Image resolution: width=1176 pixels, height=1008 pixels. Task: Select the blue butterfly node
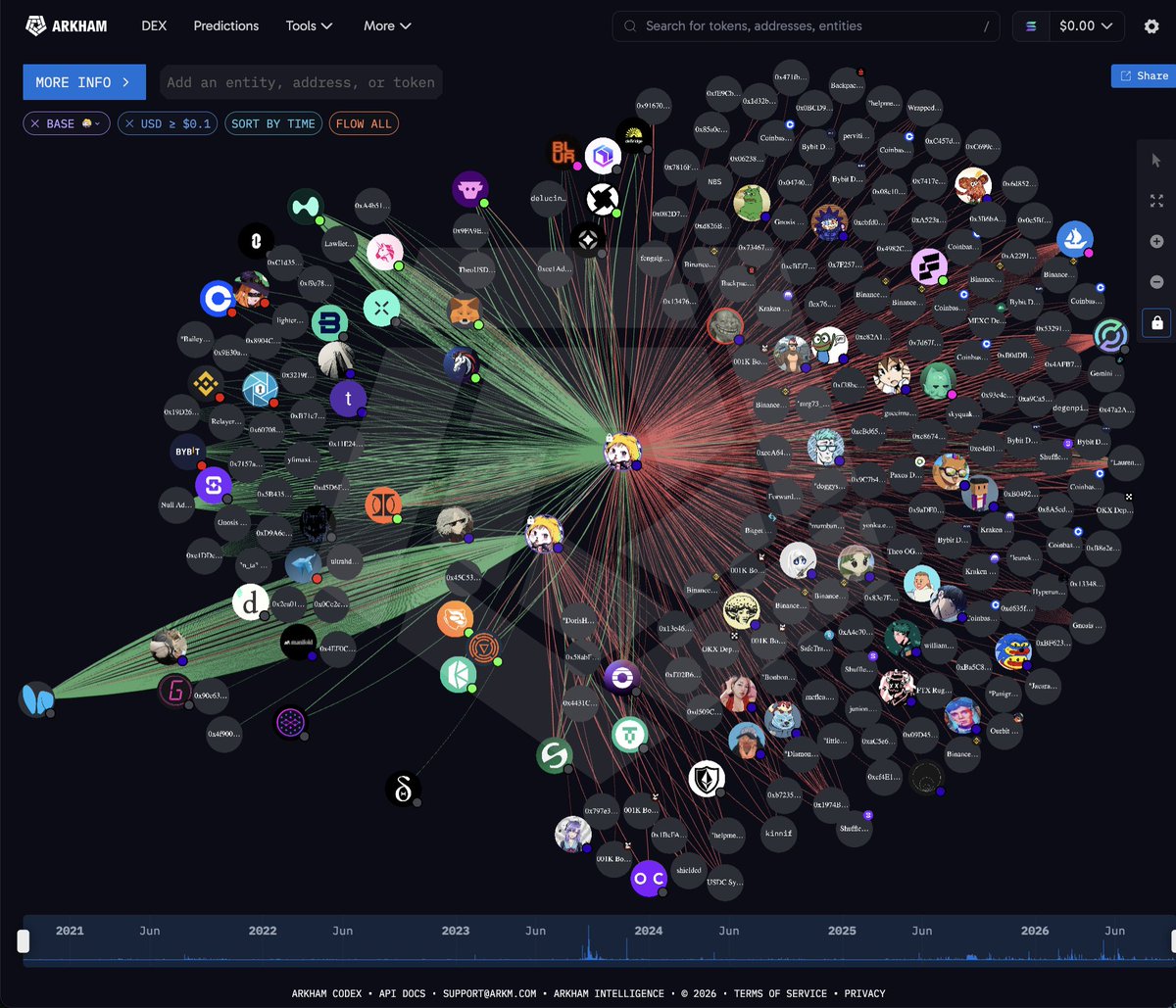(x=36, y=699)
